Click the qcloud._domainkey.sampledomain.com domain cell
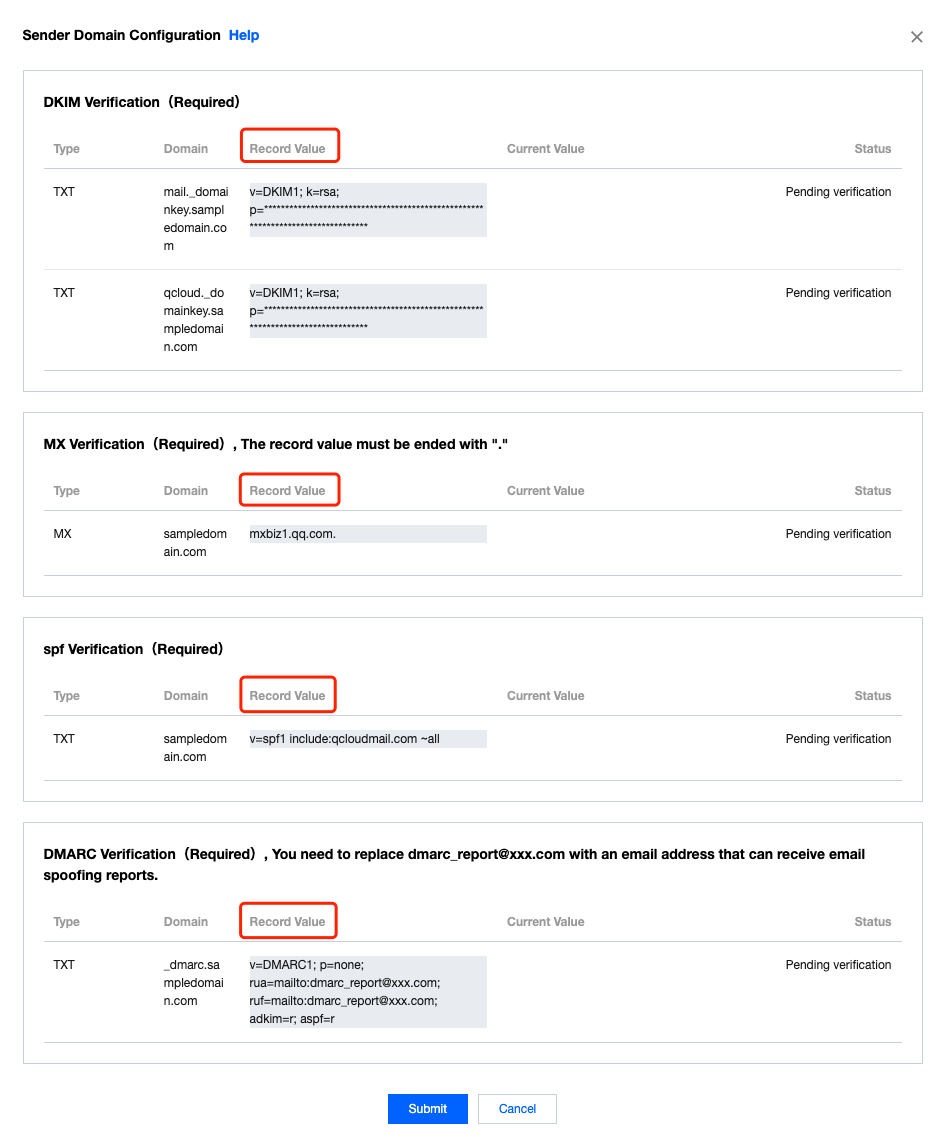This screenshot has width=946, height=1147. (x=196, y=320)
